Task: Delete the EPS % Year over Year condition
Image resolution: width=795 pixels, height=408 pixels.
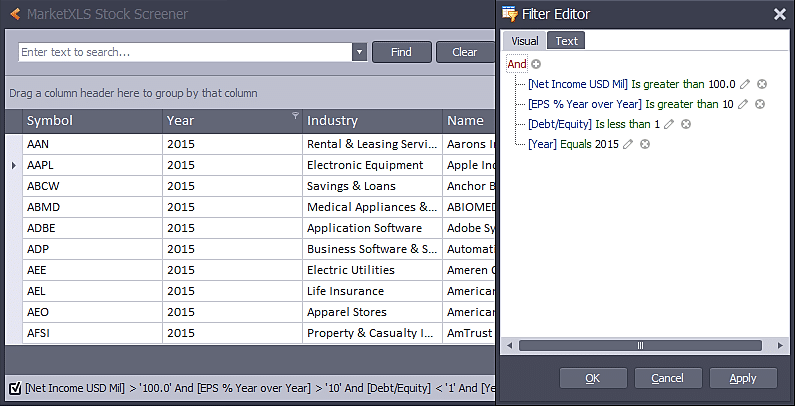Action: pos(760,104)
